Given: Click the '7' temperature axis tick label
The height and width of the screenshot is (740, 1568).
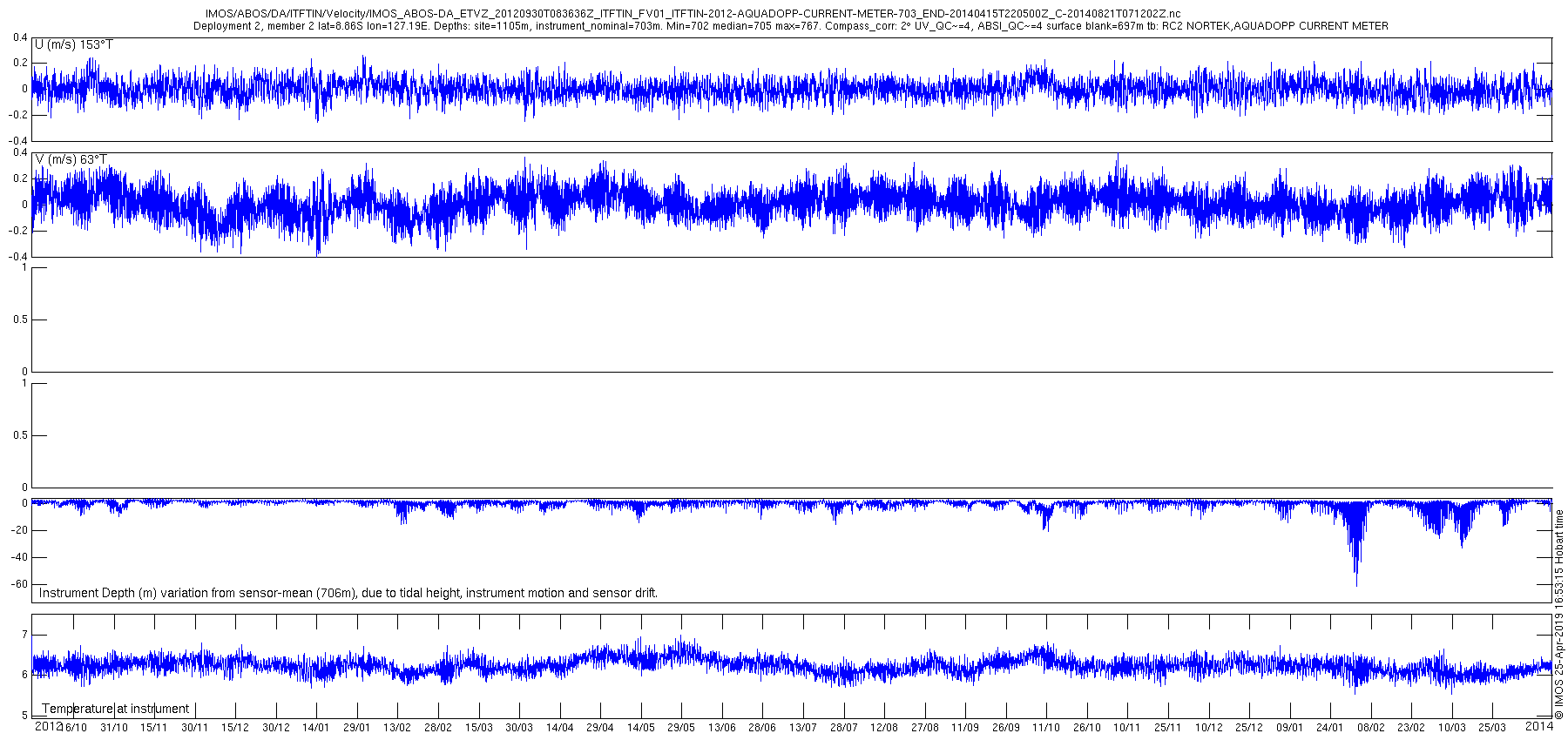Looking at the screenshot, I should (x=24, y=634).
